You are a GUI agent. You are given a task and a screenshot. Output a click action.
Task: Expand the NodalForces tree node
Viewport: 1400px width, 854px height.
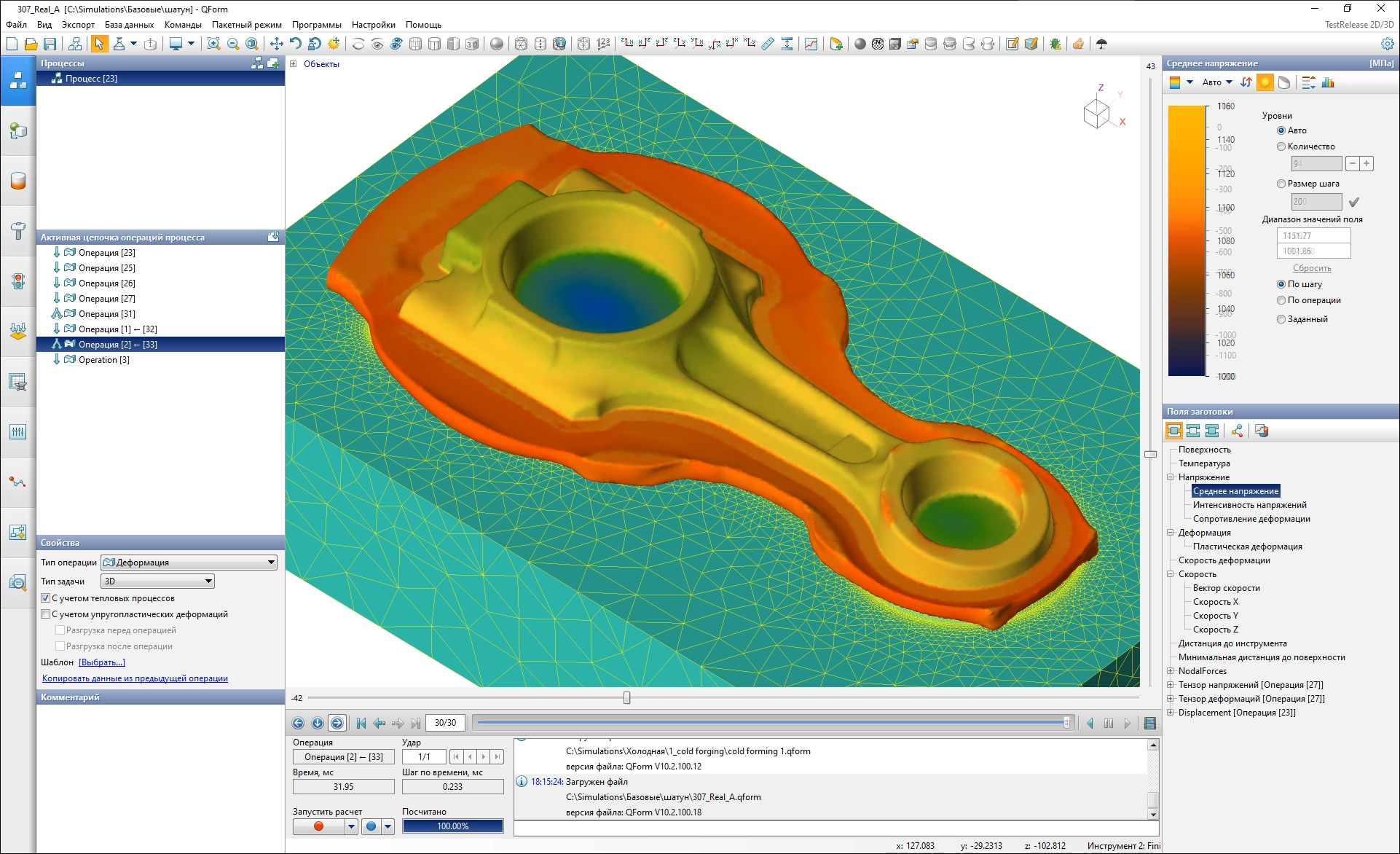pyautogui.click(x=1171, y=671)
